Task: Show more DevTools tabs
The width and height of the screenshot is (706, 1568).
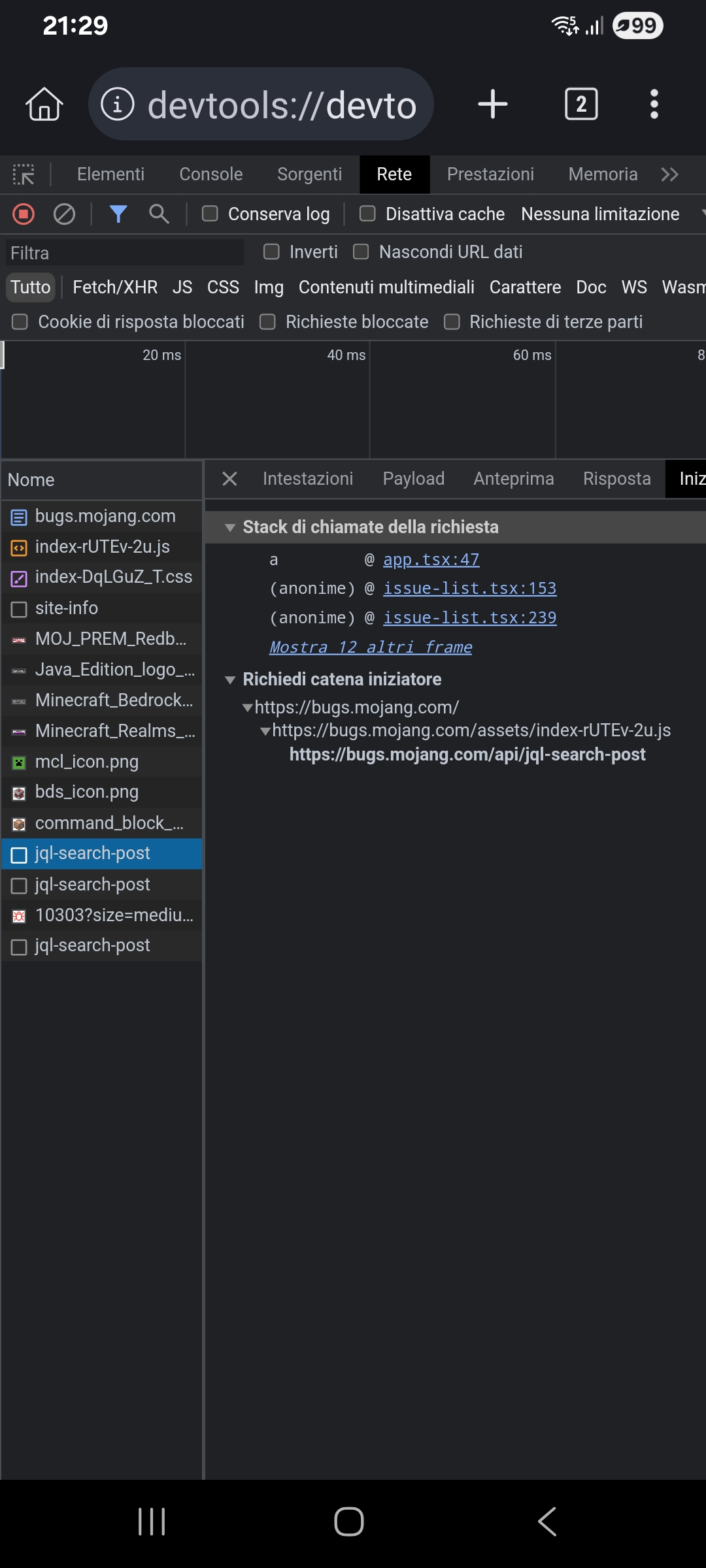Action: (x=669, y=174)
